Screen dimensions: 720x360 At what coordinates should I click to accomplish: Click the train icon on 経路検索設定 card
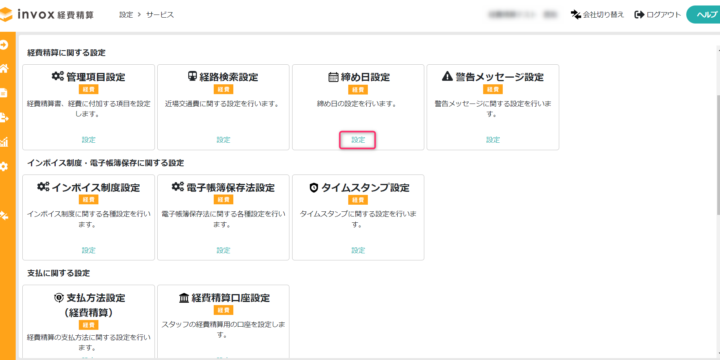pyautogui.click(x=193, y=76)
